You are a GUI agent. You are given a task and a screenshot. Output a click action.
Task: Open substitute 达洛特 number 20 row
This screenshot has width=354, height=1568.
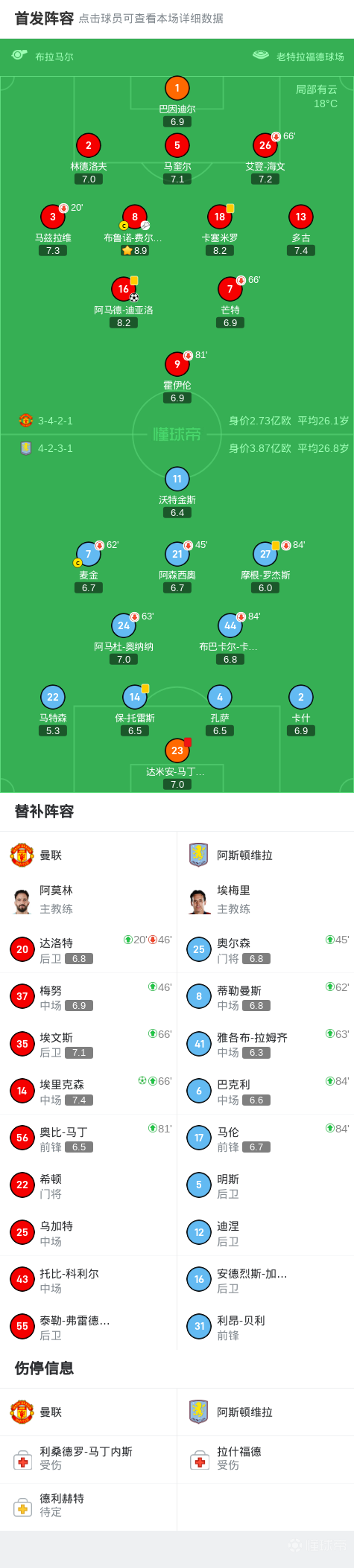89,949
